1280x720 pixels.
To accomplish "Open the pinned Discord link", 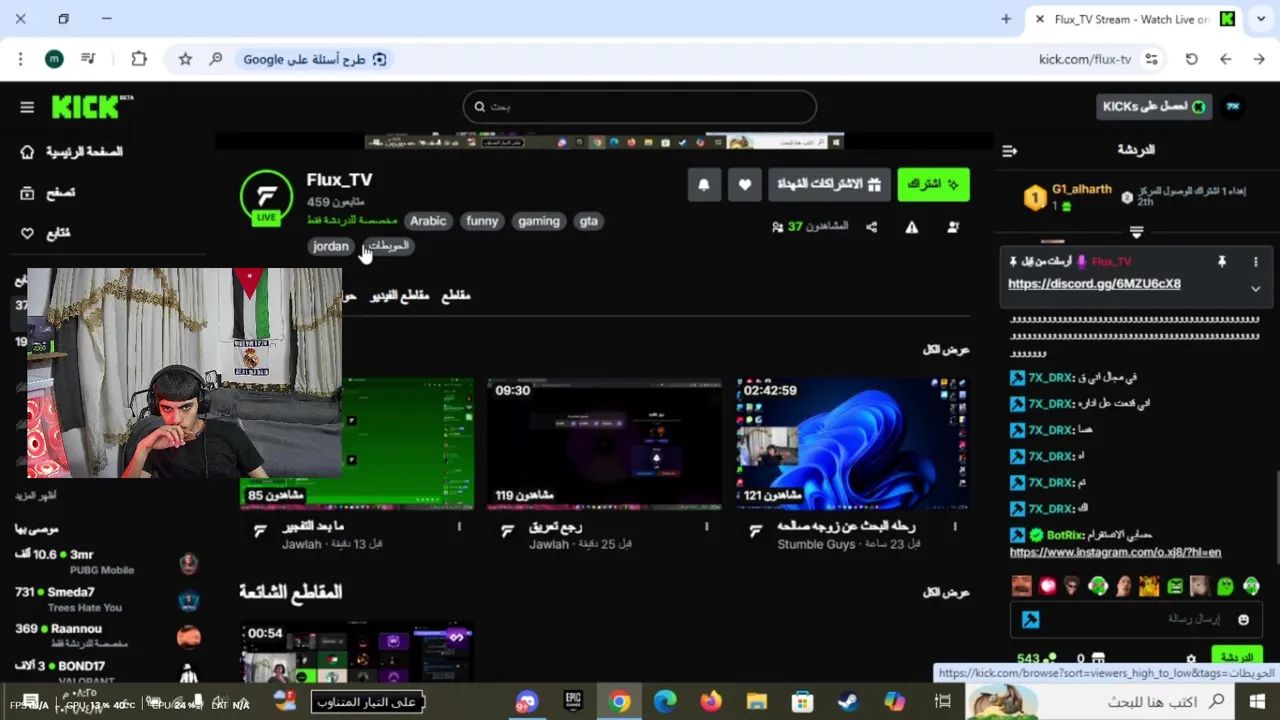I will [1094, 284].
